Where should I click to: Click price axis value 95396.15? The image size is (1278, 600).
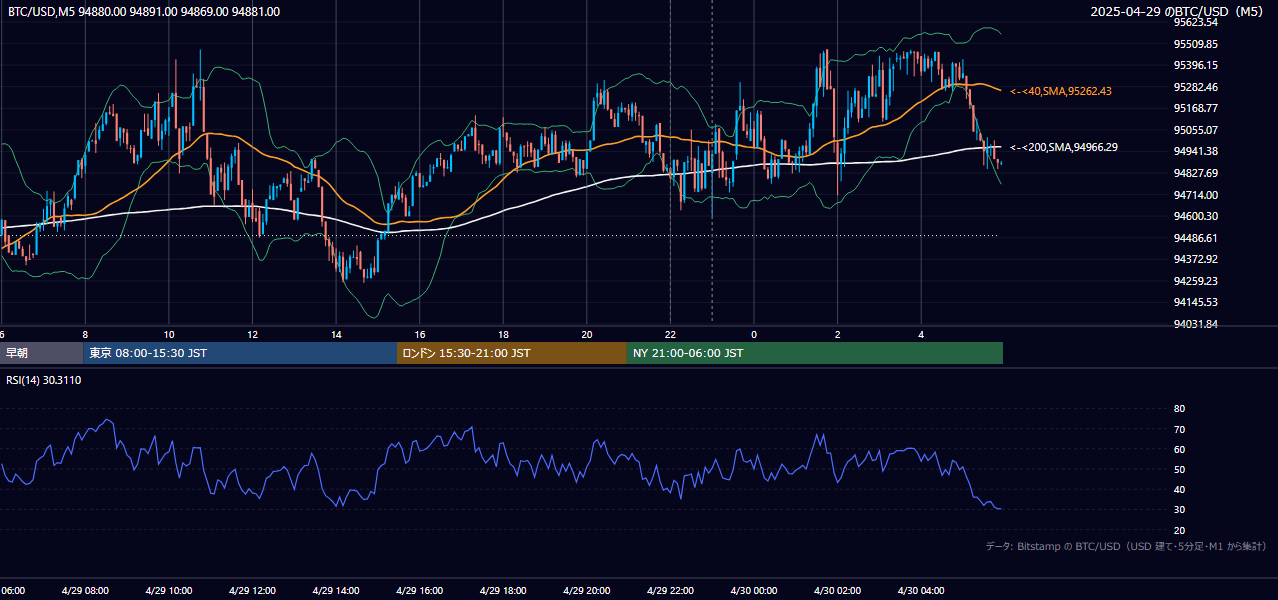1195,65
